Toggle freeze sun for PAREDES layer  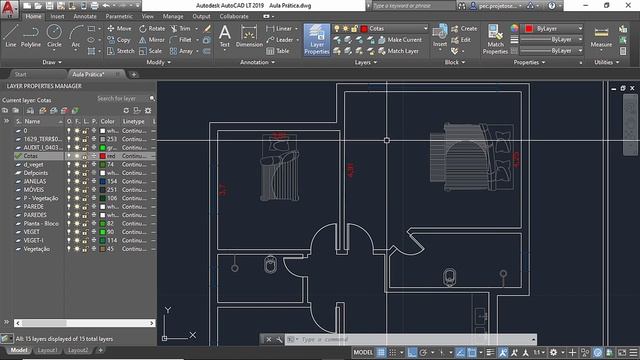tap(77, 215)
